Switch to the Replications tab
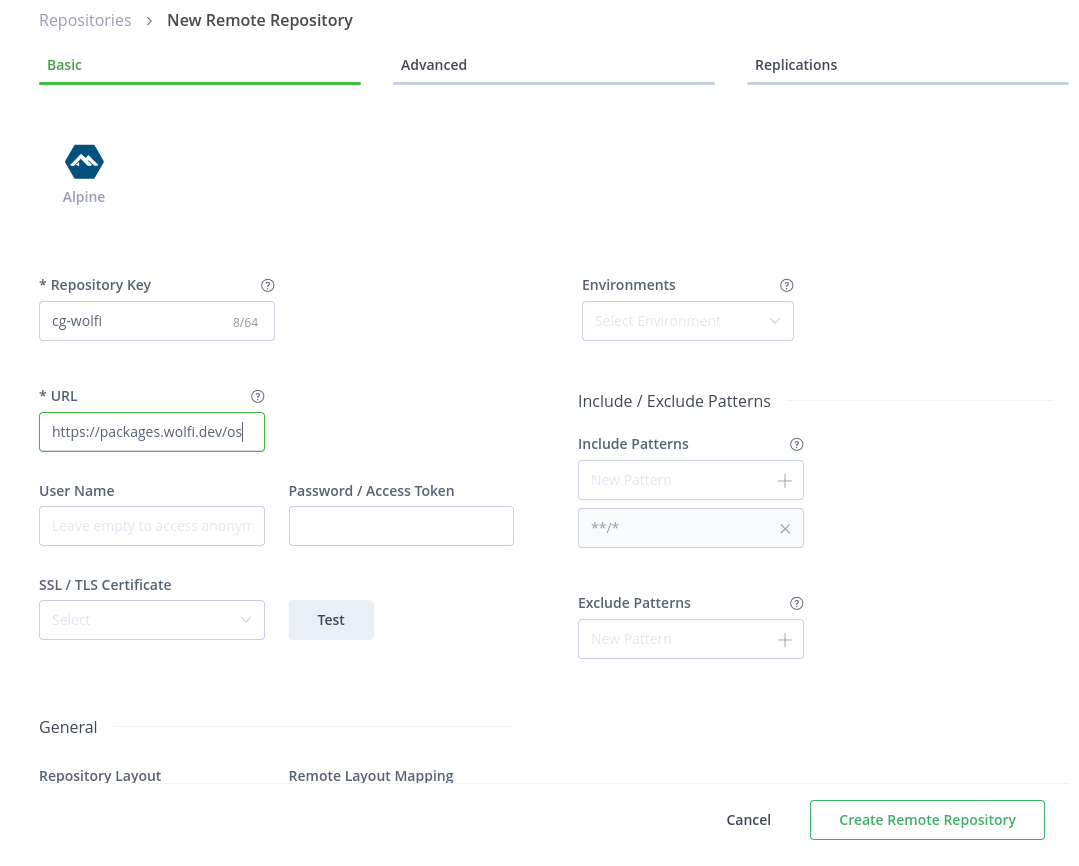This screenshot has width=1079, height=866. pyautogui.click(x=796, y=65)
